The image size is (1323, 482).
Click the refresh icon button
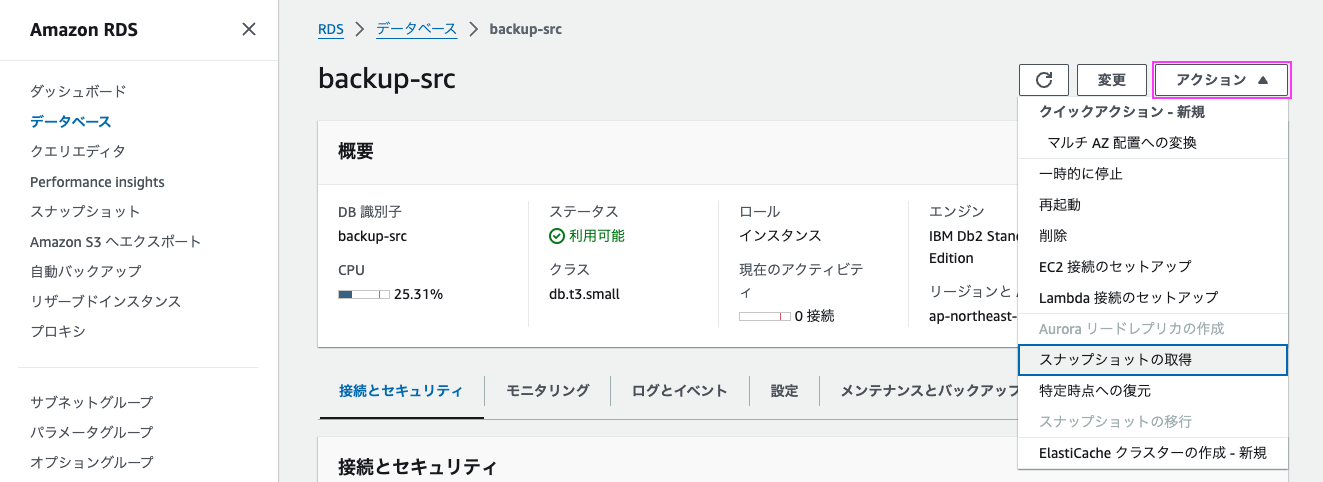(1044, 80)
